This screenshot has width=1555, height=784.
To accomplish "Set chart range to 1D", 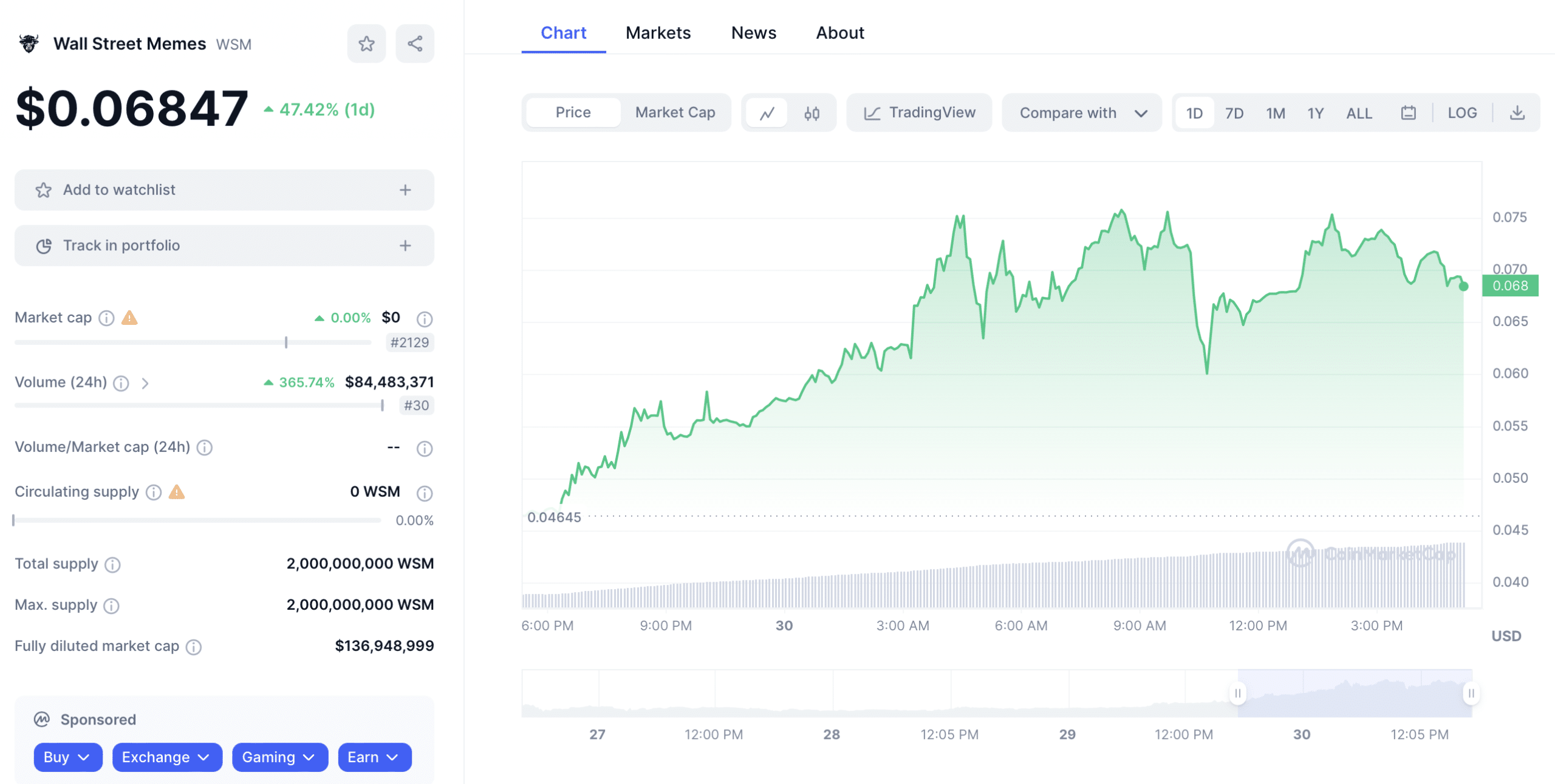I will tap(1194, 113).
